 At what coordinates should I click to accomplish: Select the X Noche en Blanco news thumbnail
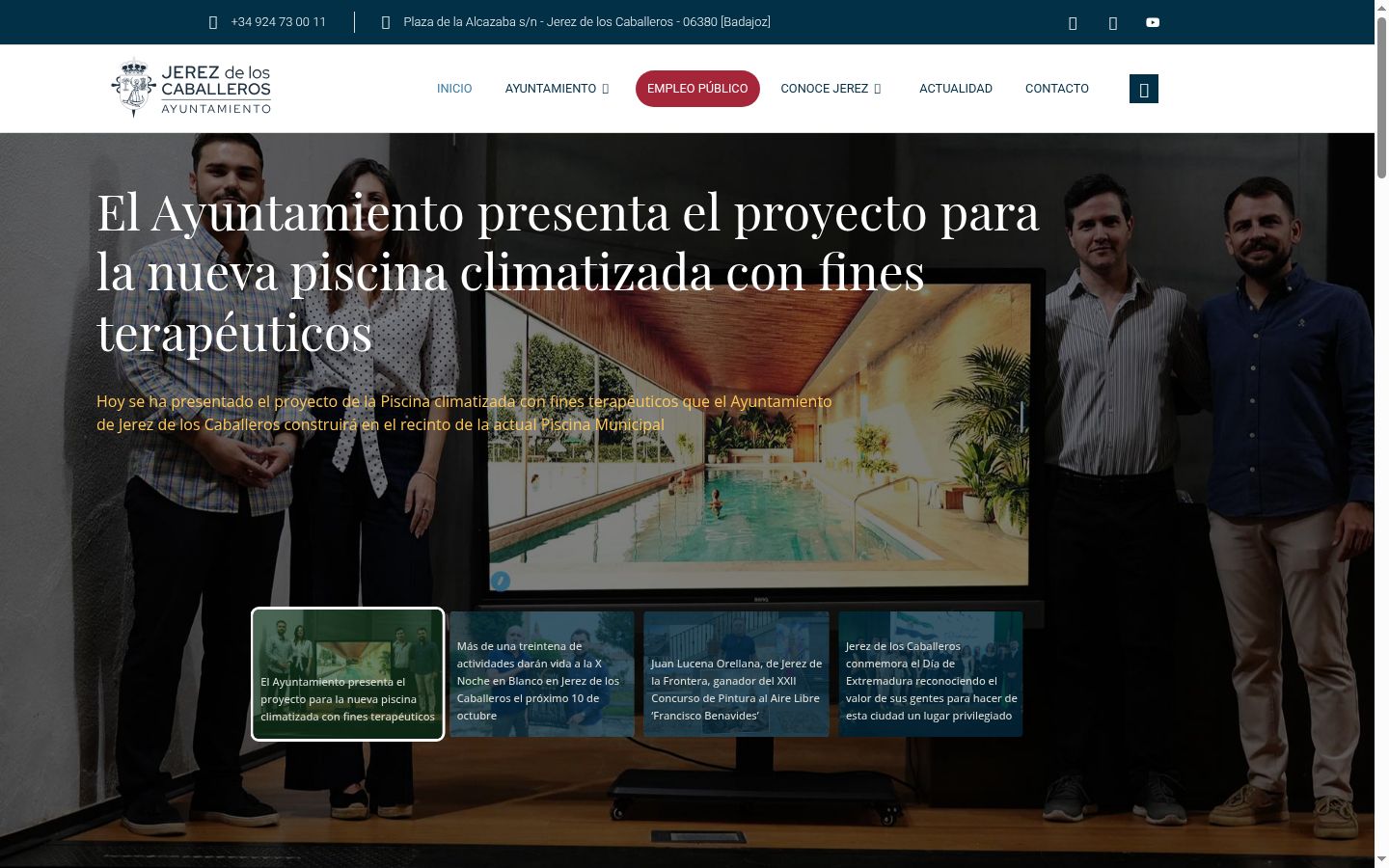542,674
